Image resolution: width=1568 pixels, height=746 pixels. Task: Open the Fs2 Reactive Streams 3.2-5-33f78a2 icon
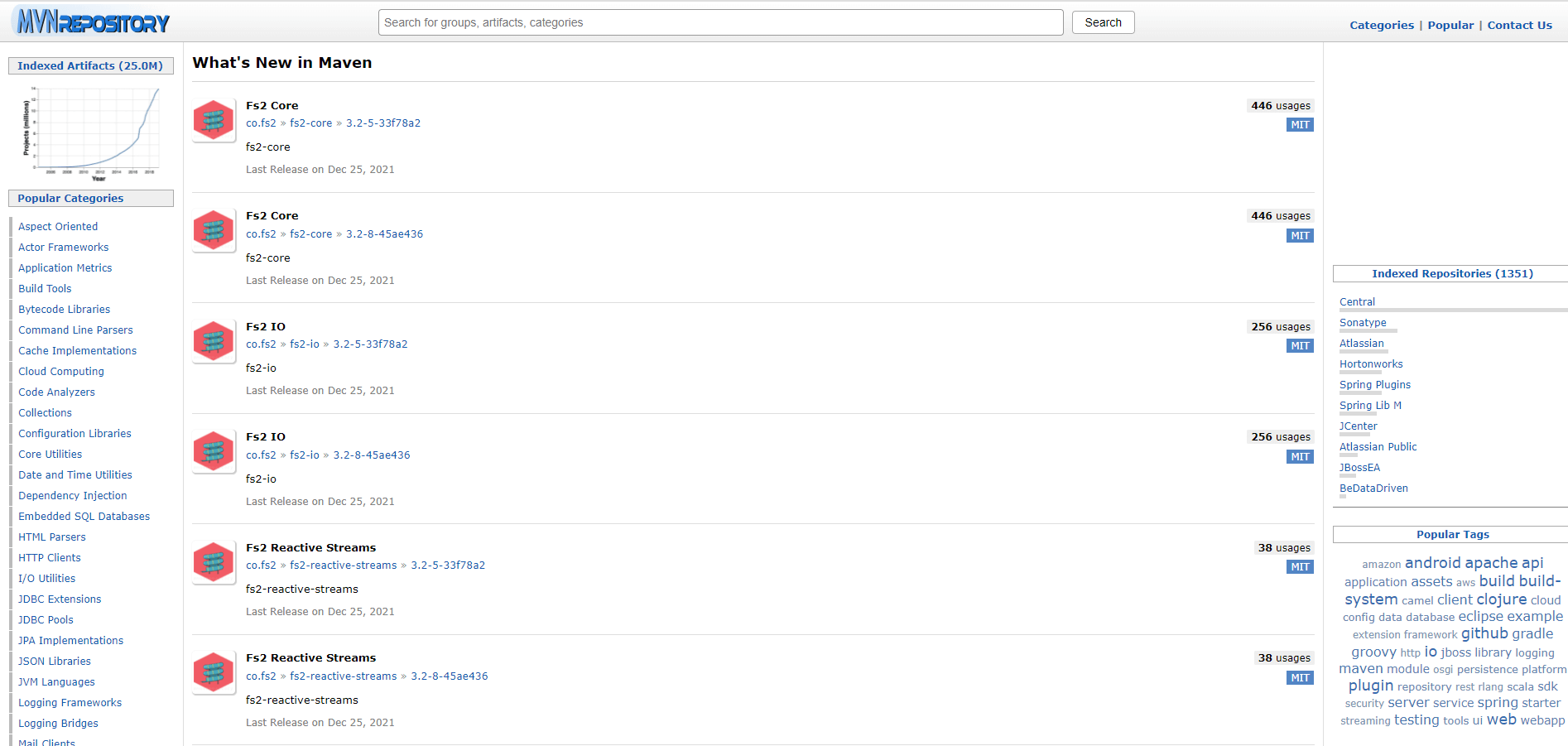point(214,562)
